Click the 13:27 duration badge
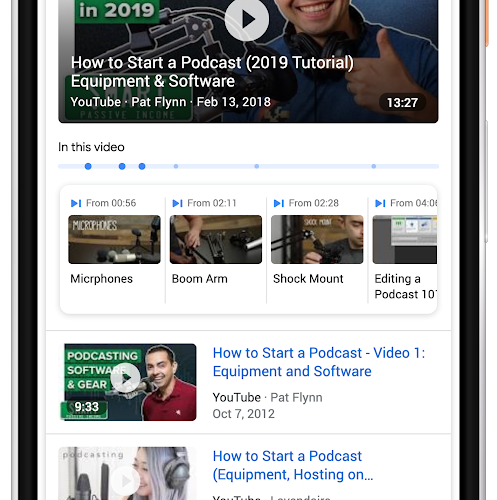 point(402,103)
